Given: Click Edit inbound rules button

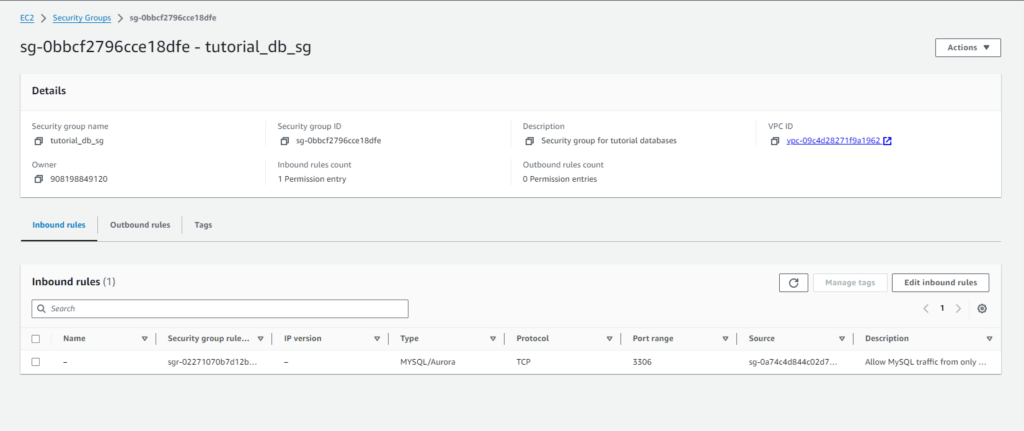Looking at the screenshot, I should (x=940, y=283).
